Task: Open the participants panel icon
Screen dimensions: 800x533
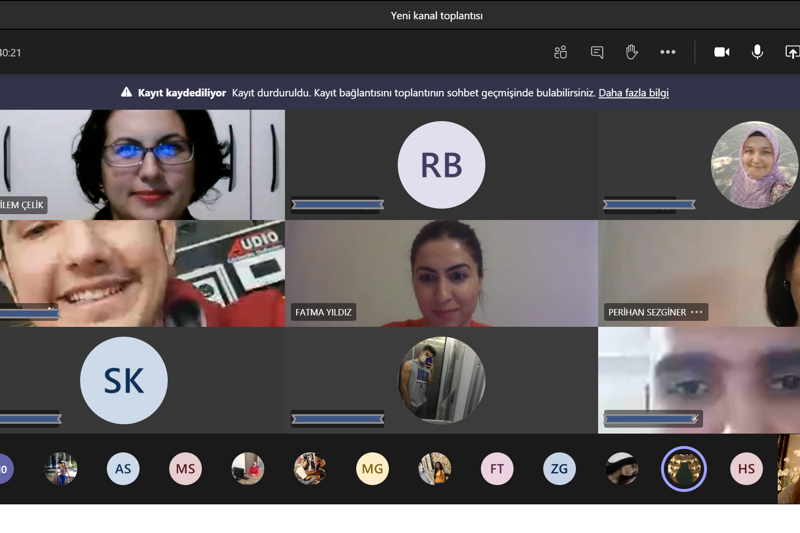Action: (x=560, y=52)
